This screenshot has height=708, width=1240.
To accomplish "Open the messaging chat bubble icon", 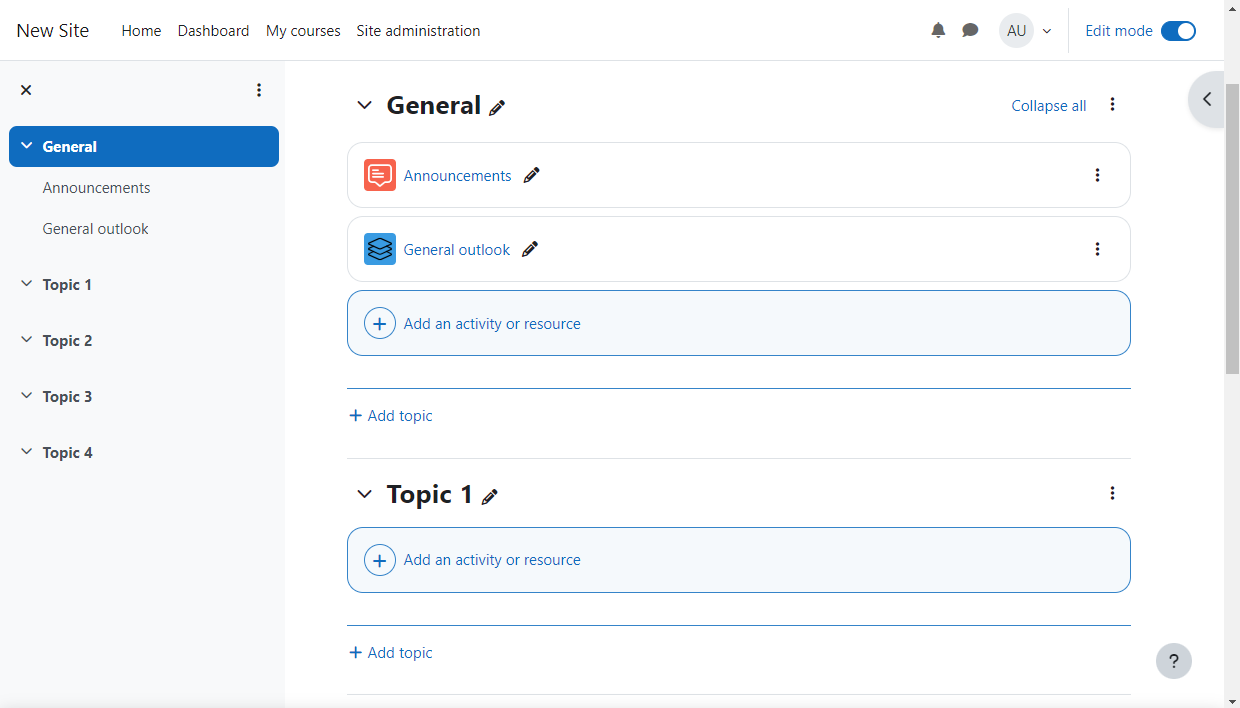I will (970, 31).
